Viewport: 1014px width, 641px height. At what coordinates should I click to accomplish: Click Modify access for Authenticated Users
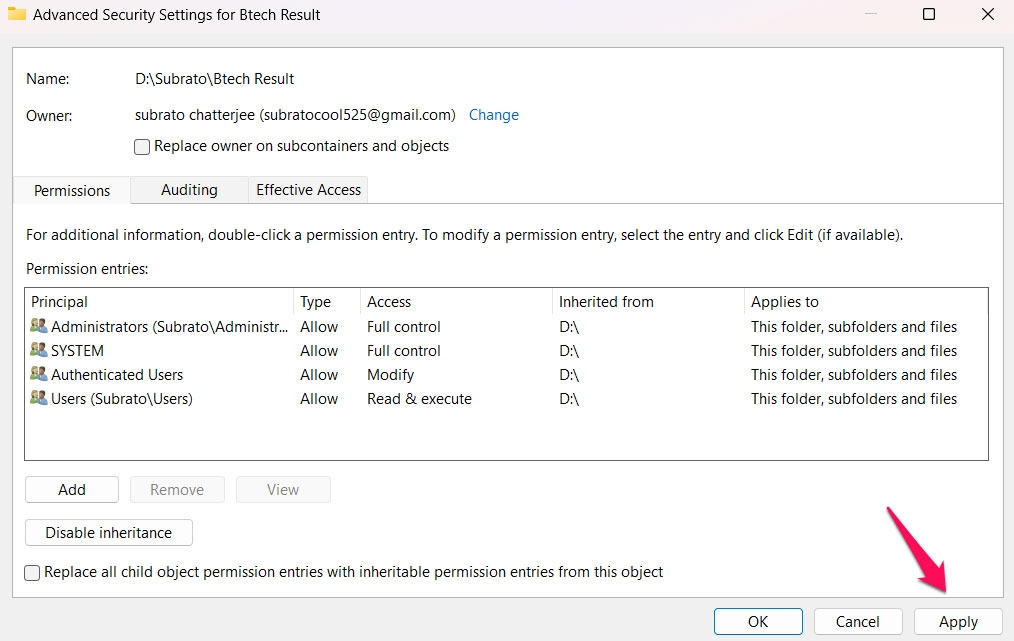point(391,375)
